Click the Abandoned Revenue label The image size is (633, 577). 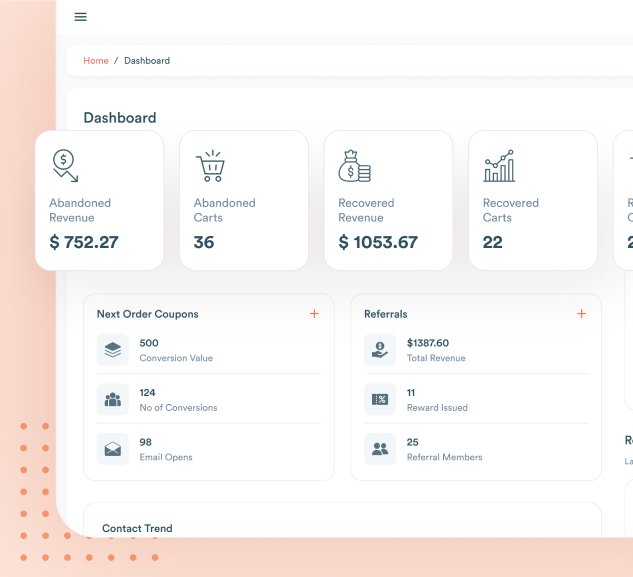pos(80,210)
